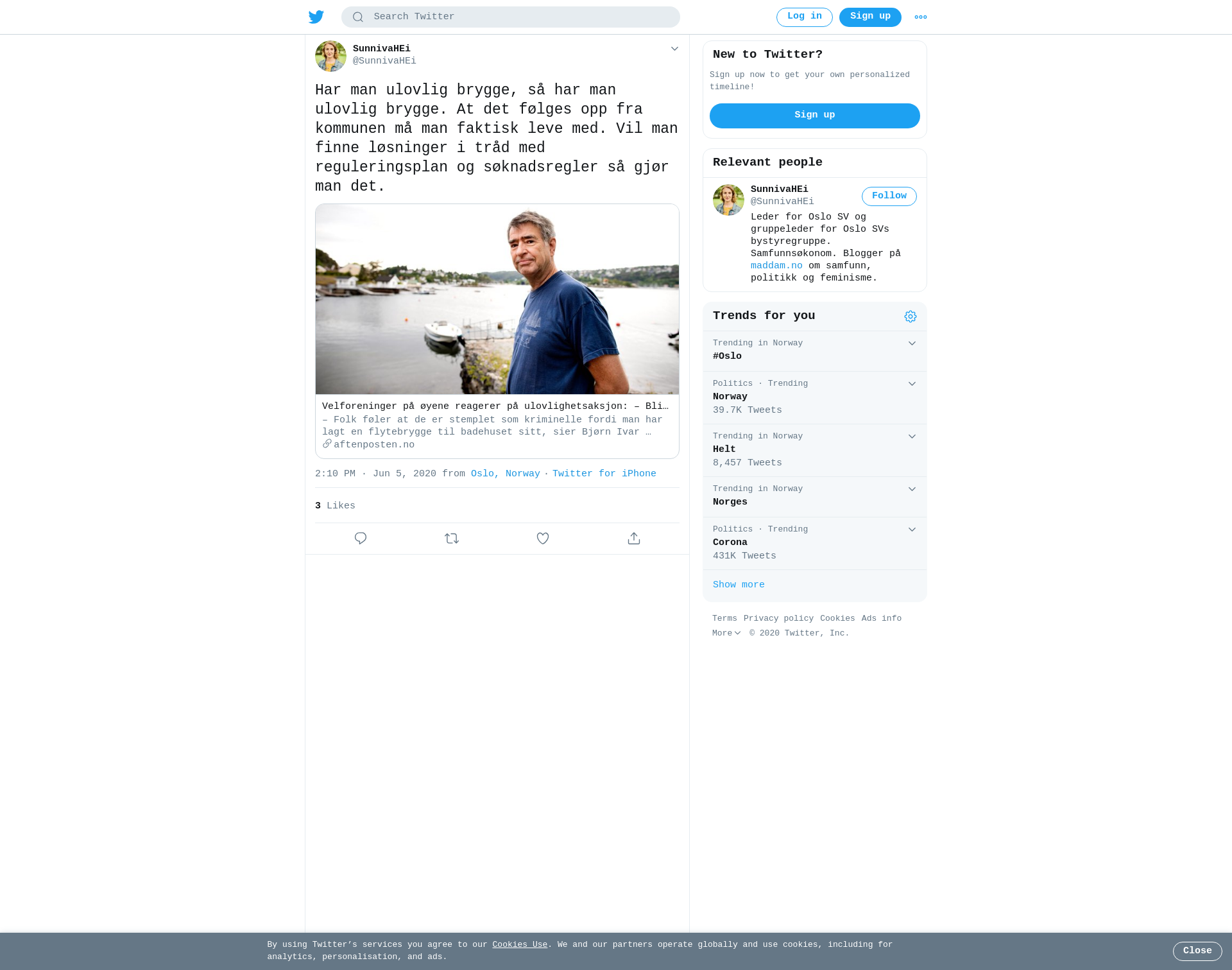Retweet using the retweet arrows icon
Screen dimensions: 1232x970
[452, 539]
